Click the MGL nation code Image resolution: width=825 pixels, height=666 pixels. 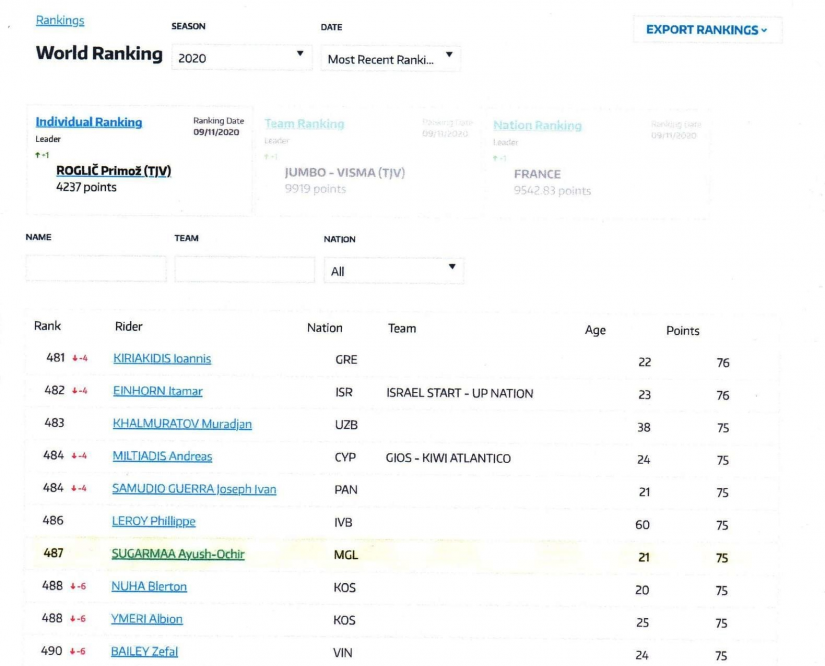(x=346, y=555)
